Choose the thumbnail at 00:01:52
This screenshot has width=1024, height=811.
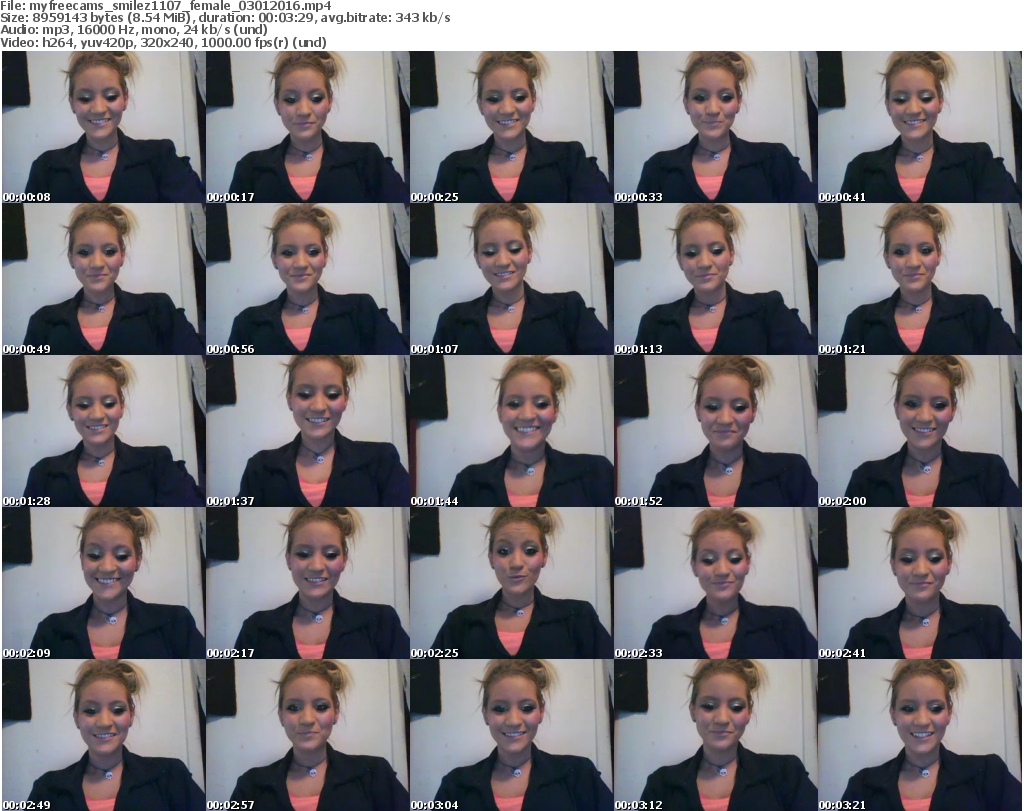click(715, 431)
